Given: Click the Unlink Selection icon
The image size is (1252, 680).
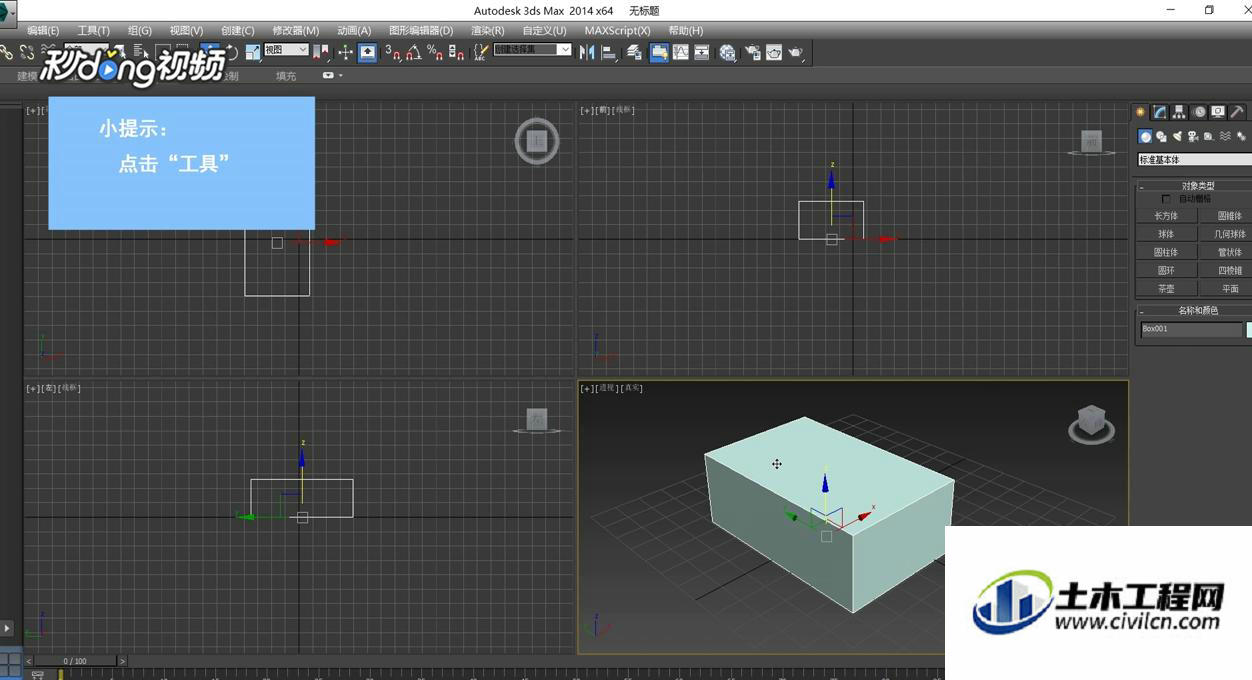Looking at the screenshot, I should pyautogui.click(x=27, y=52).
